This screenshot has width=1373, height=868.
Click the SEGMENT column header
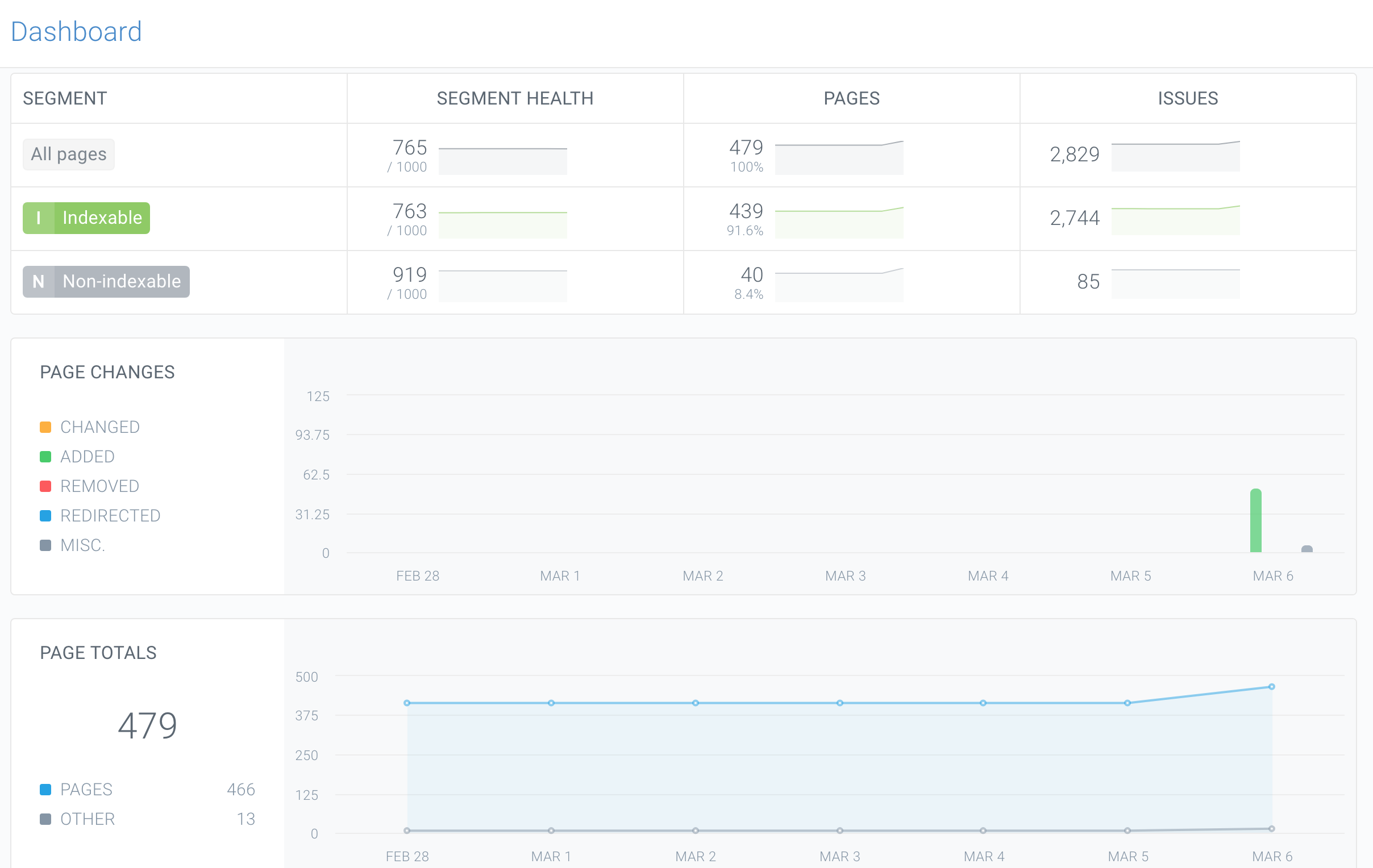(x=65, y=99)
